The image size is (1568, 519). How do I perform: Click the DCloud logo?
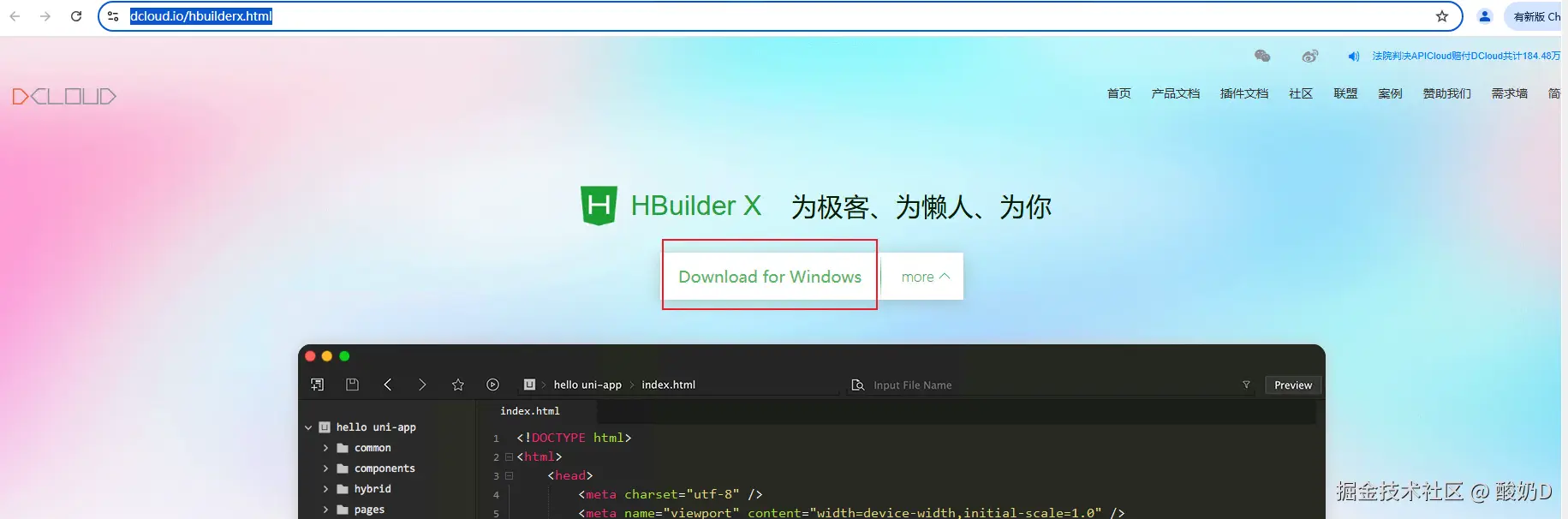[x=64, y=96]
